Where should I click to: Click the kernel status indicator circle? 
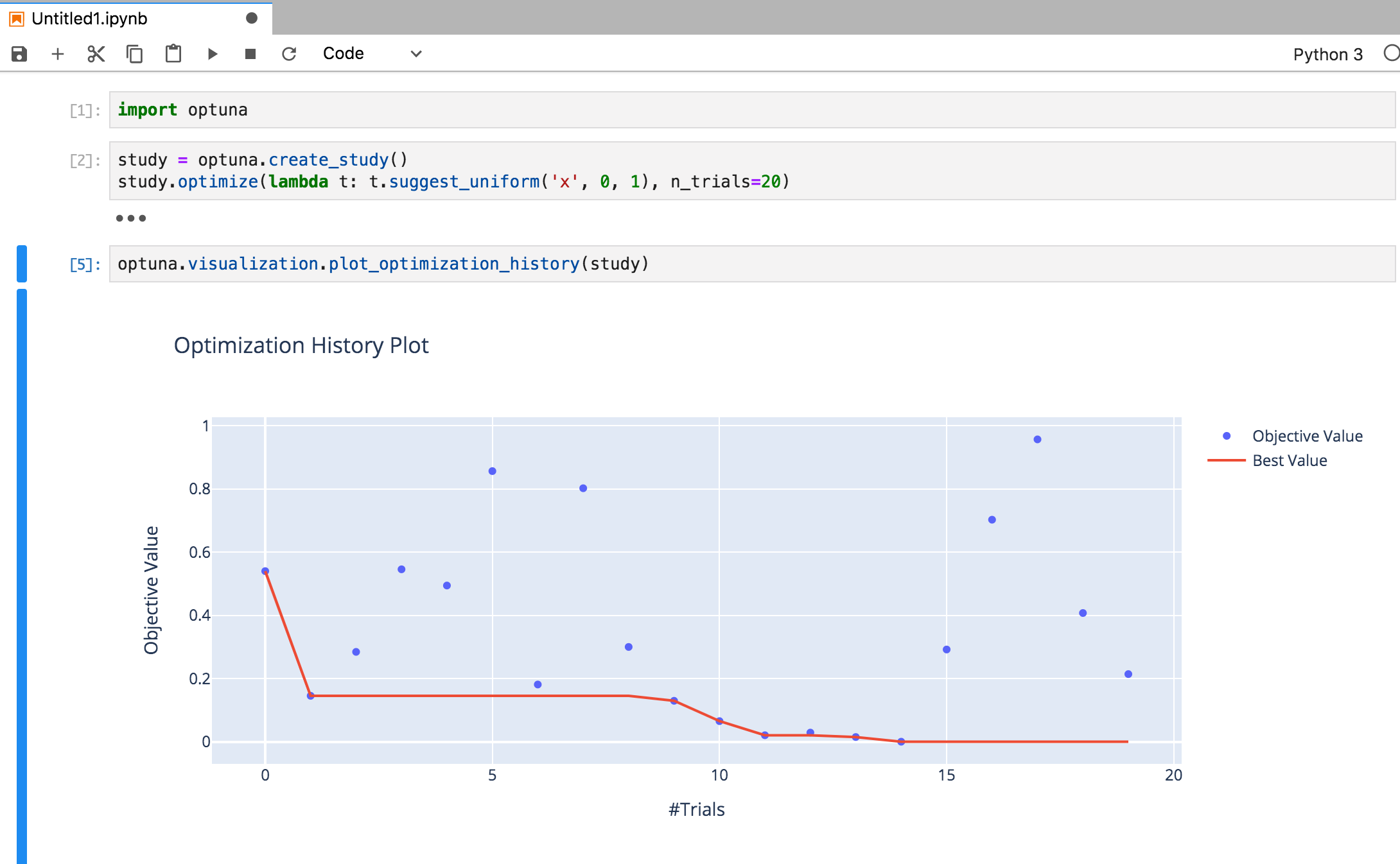pyautogui.click(x=1391, y=54)
